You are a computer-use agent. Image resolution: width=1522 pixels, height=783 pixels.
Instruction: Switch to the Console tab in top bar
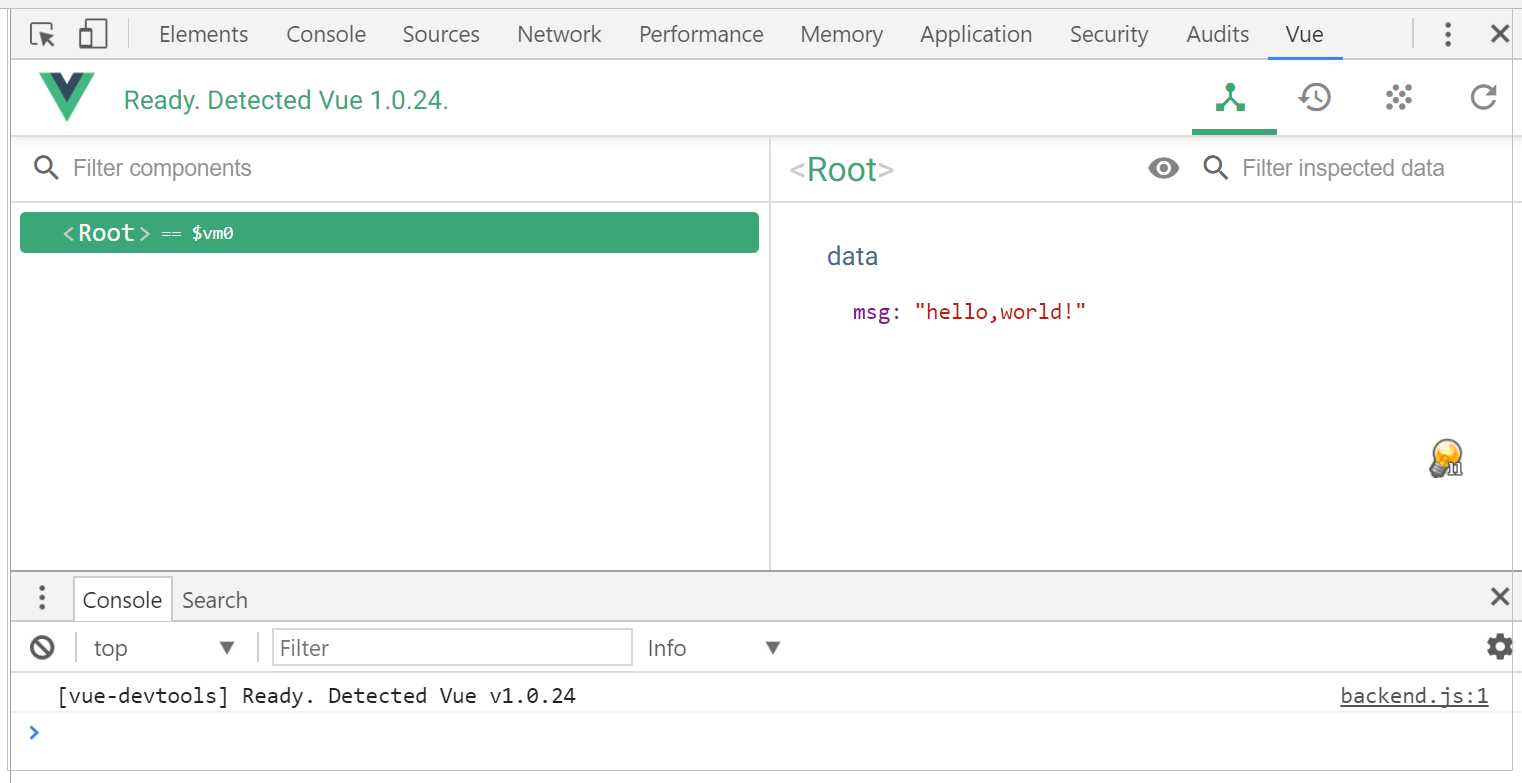coord(326,34)
